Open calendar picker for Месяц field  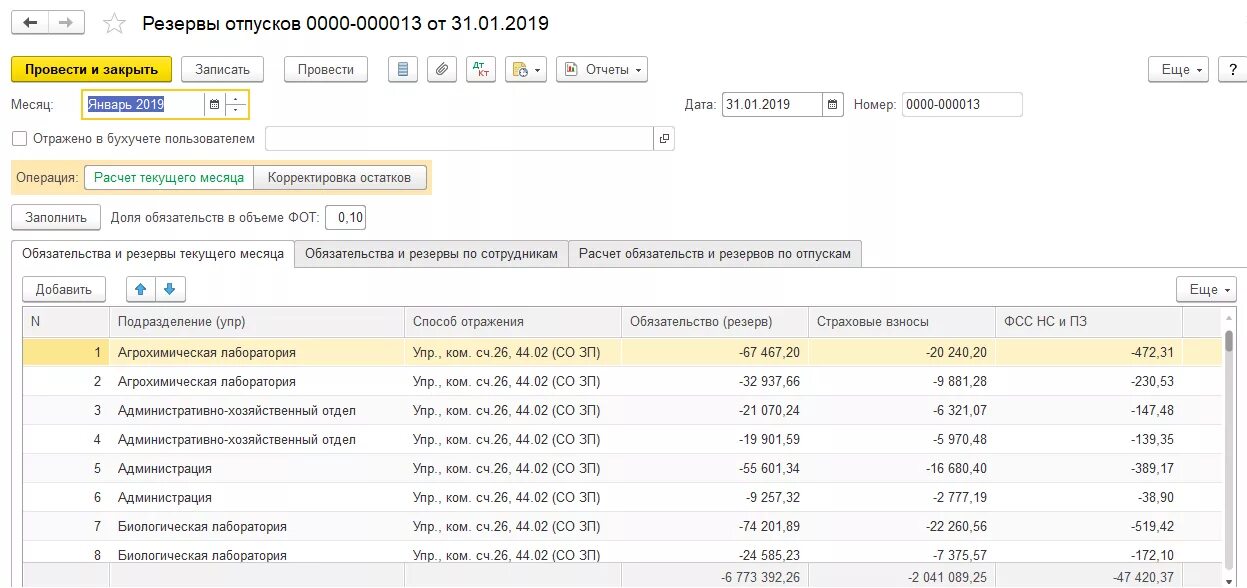(x=213, y=104)
